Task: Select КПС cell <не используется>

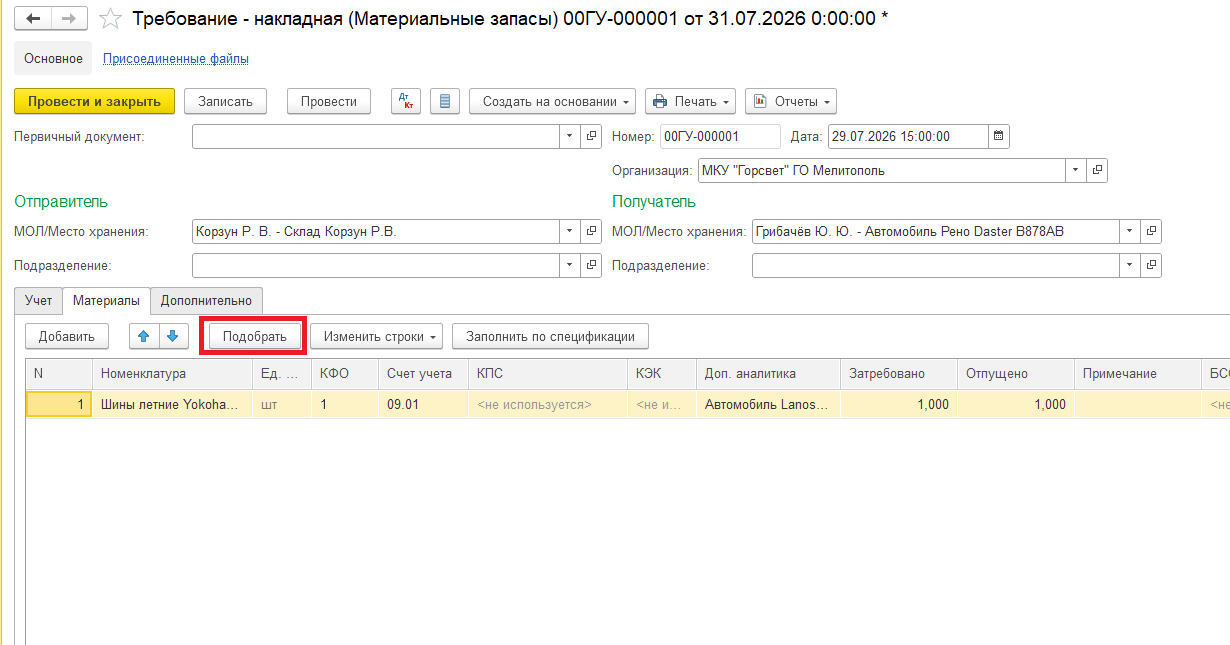Action: [548, 405]
